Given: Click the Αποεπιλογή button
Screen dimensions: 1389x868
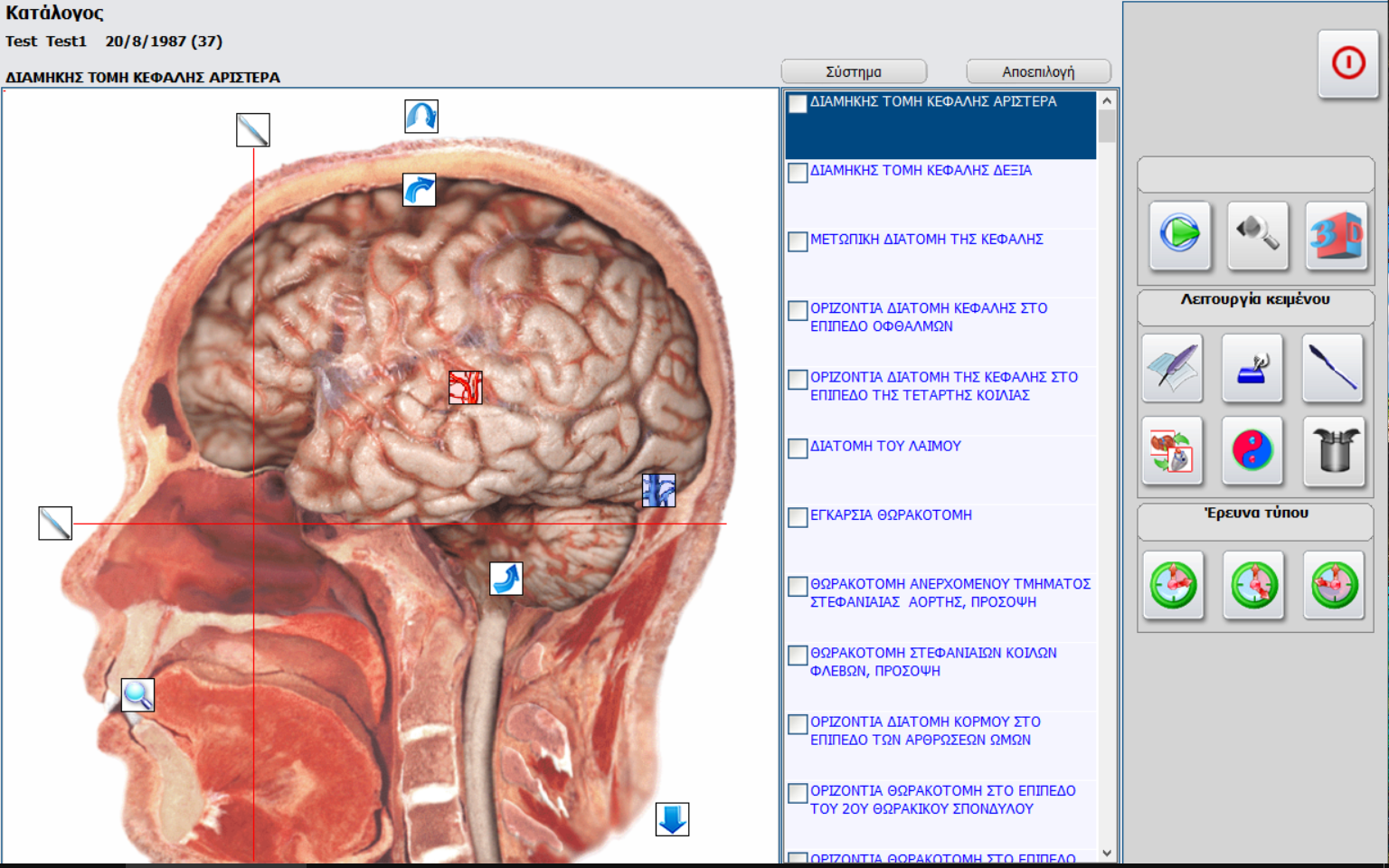Looking at the screenshot, I should pyautogui.click(x=1038, y=71).
